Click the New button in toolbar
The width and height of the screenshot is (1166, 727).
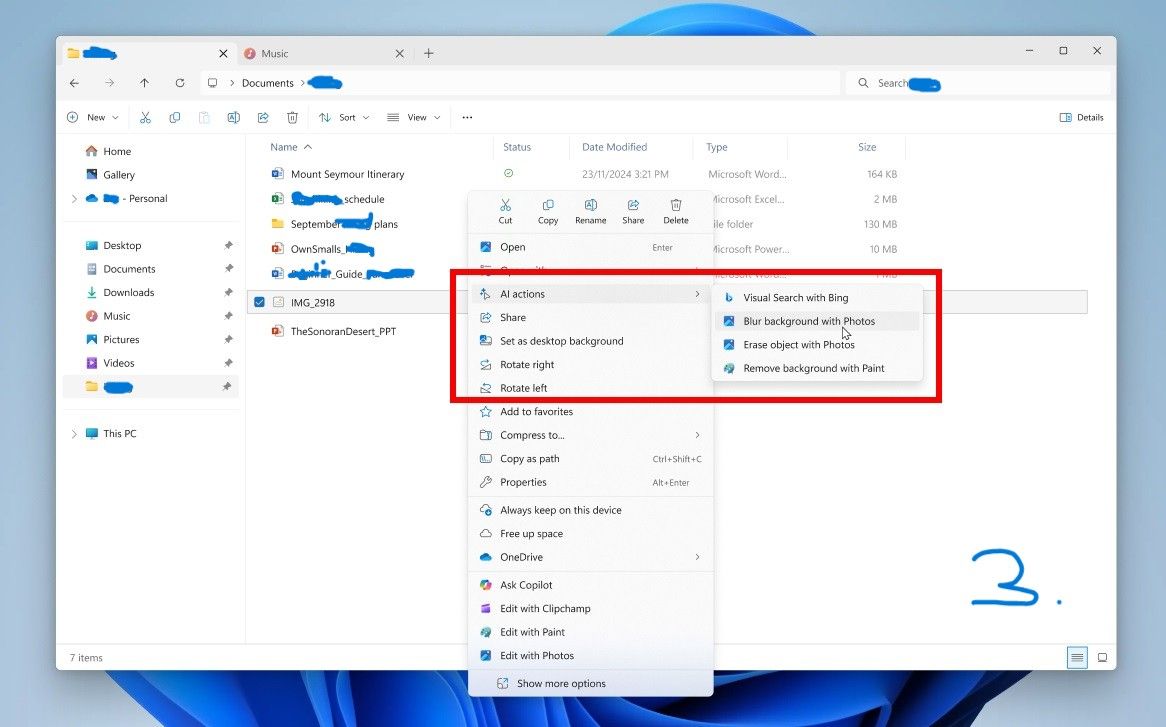(93, 118)
